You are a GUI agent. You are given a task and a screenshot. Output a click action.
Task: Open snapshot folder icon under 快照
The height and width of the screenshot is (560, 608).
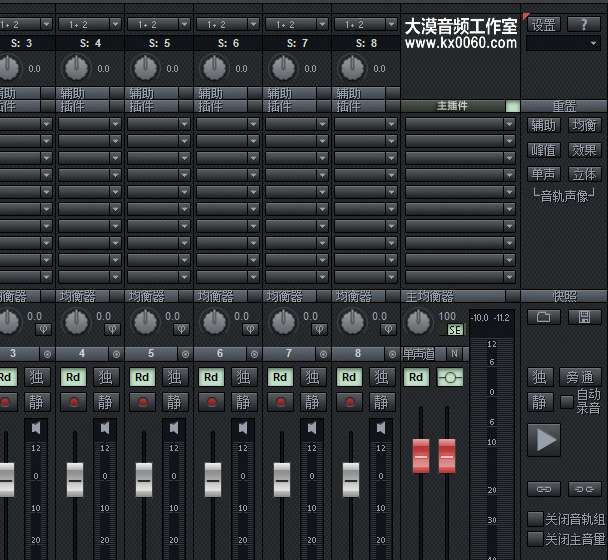[544, 317]
